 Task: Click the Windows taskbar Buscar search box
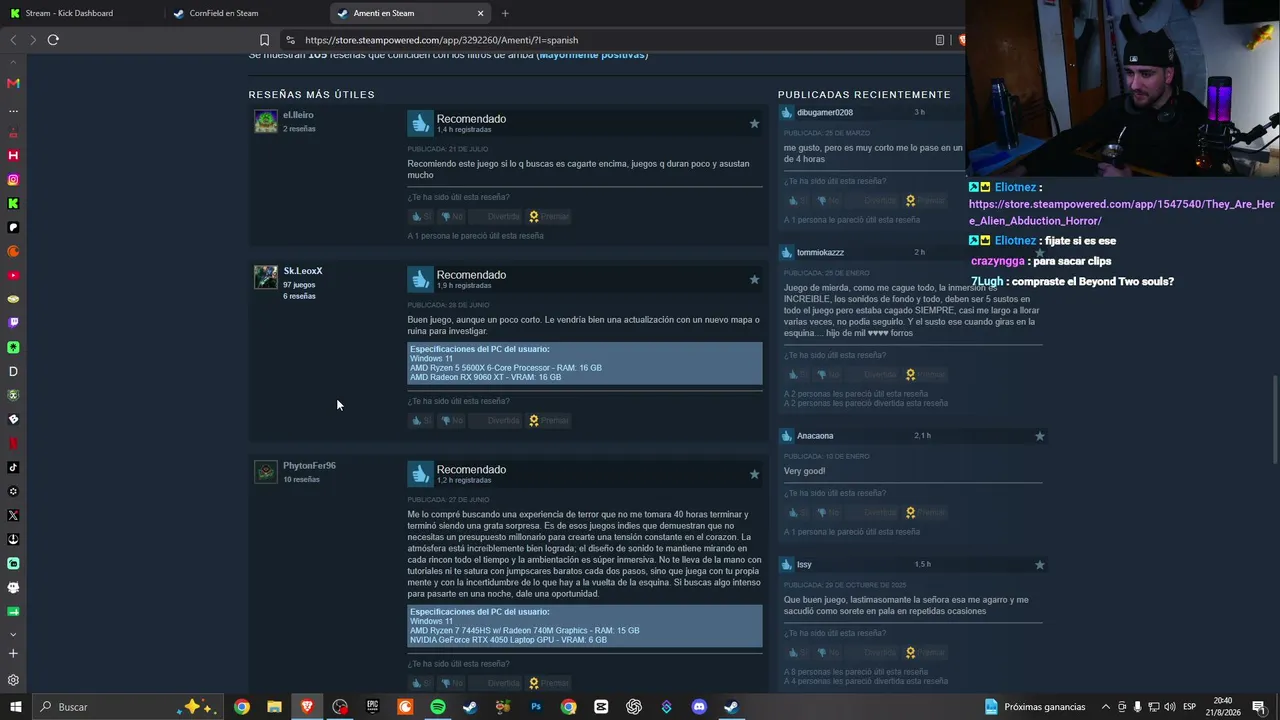tap(126, 707)
